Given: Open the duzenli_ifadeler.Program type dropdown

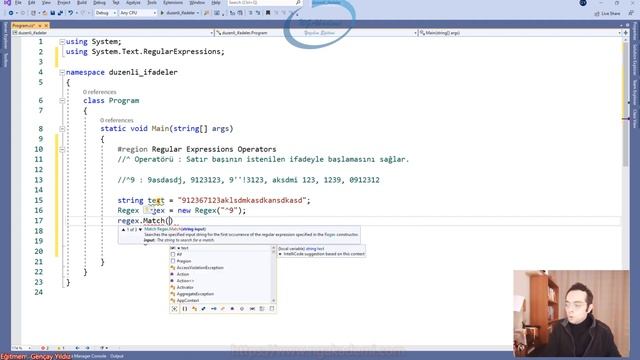Looking at the screenshot, I should pos(316,33).
